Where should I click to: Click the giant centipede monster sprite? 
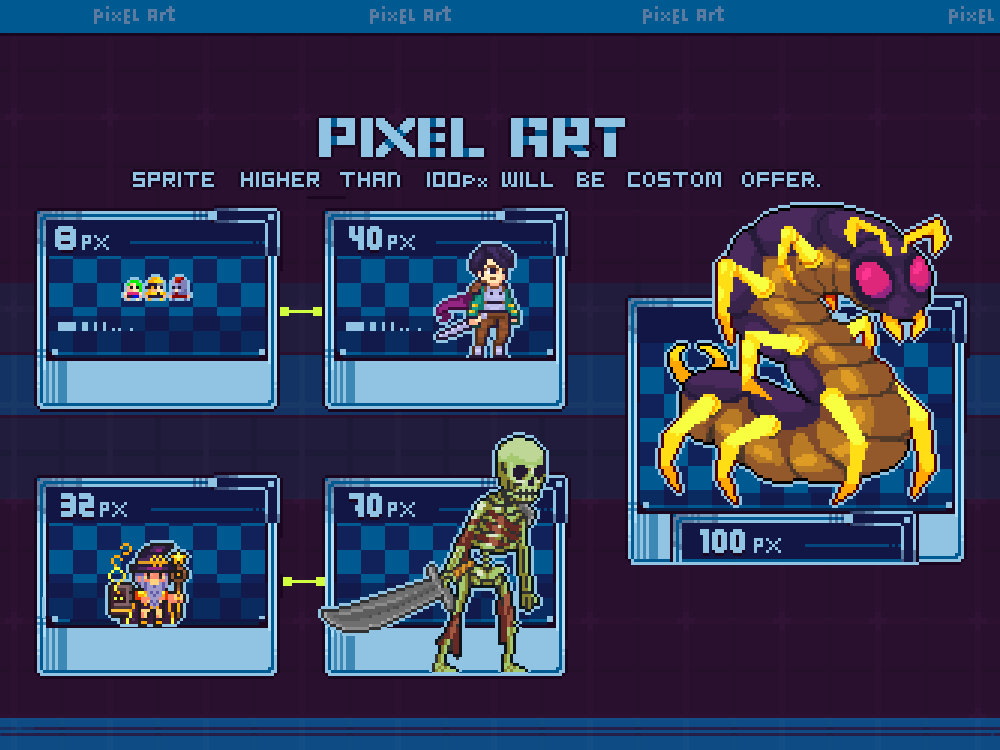click(x=804, y=354)
